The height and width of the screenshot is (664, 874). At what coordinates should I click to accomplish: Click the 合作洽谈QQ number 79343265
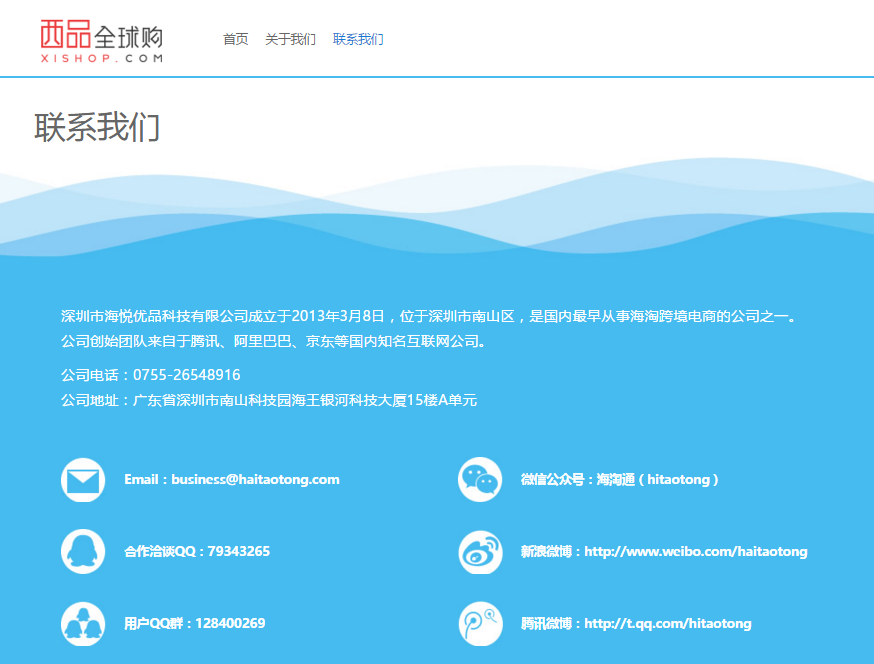[x=239, y=551]
